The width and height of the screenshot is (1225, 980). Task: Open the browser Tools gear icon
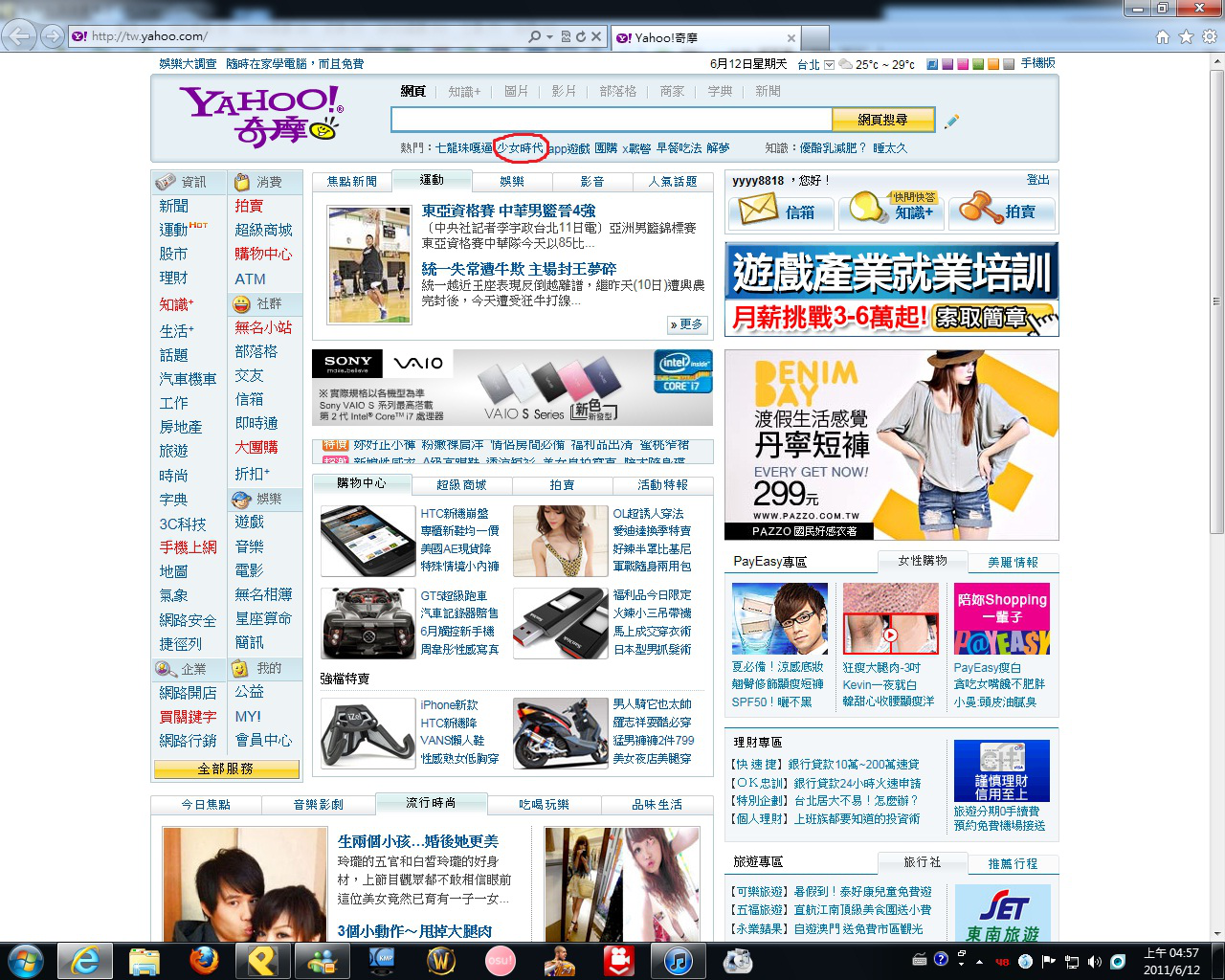(x=1209, y=36)
